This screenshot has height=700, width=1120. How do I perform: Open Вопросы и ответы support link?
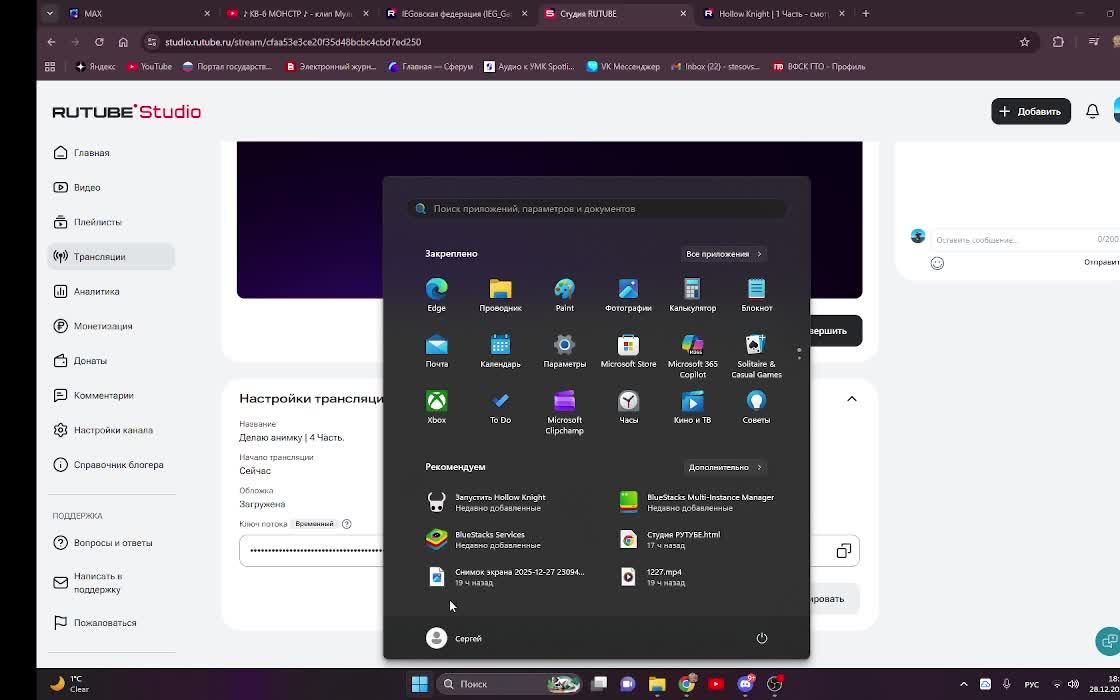point(111,543)
